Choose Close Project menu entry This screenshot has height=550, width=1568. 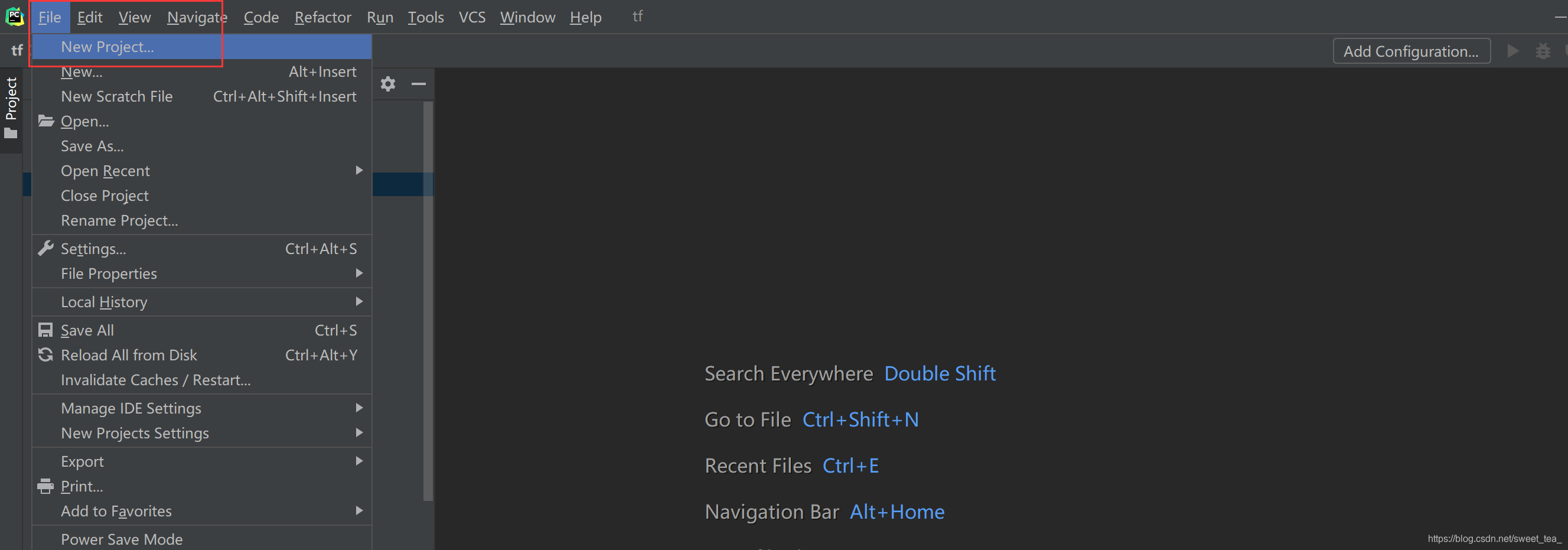click(x=201, y=196)
